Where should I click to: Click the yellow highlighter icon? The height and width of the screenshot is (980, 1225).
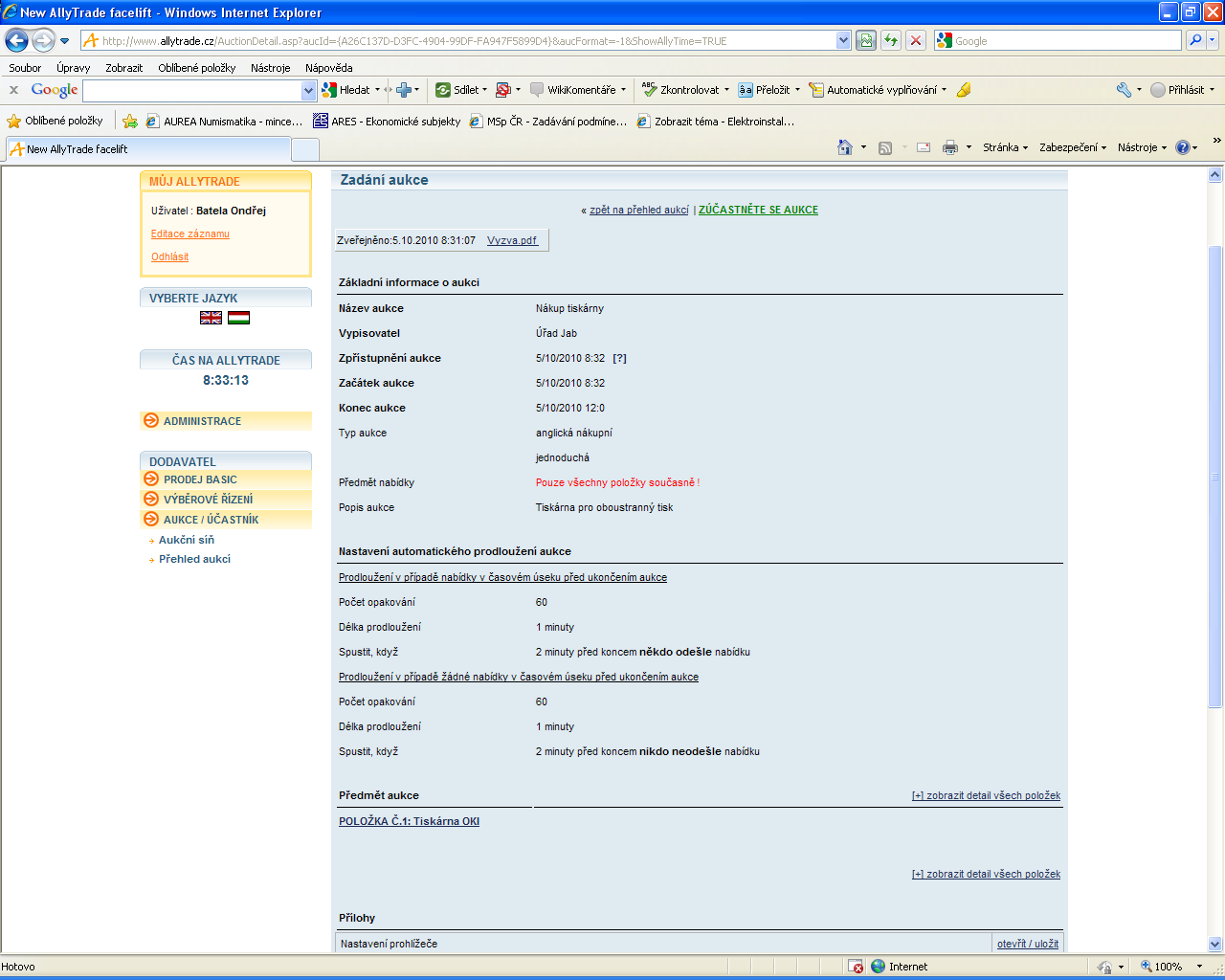click(x=964, y=90)
